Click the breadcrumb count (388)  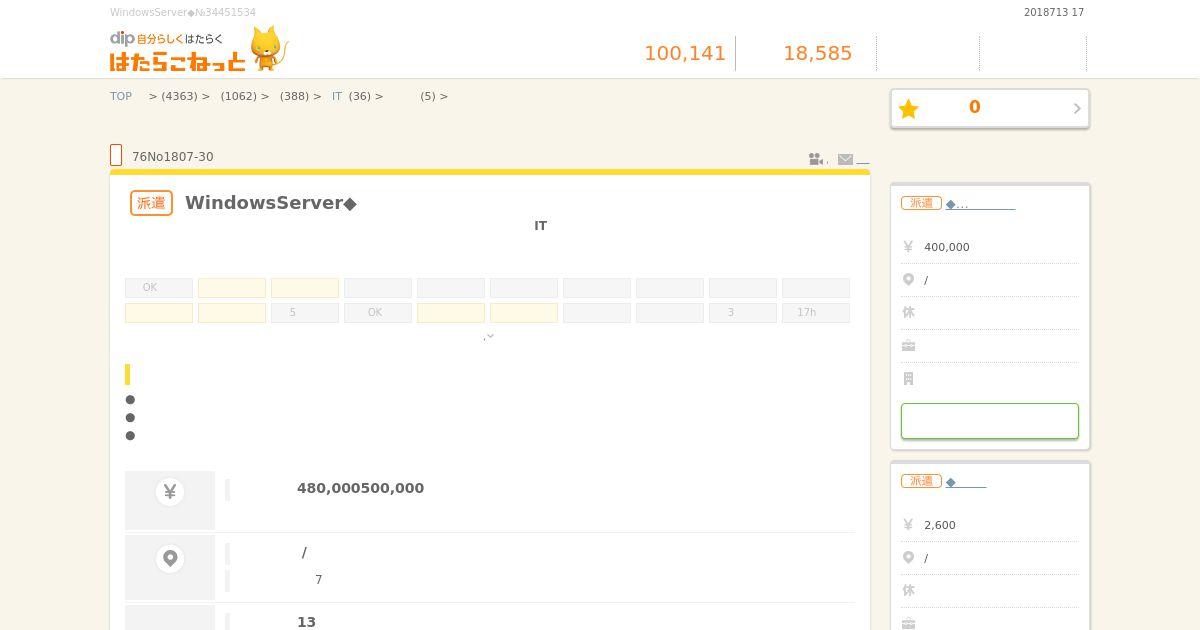coord(294,96)
